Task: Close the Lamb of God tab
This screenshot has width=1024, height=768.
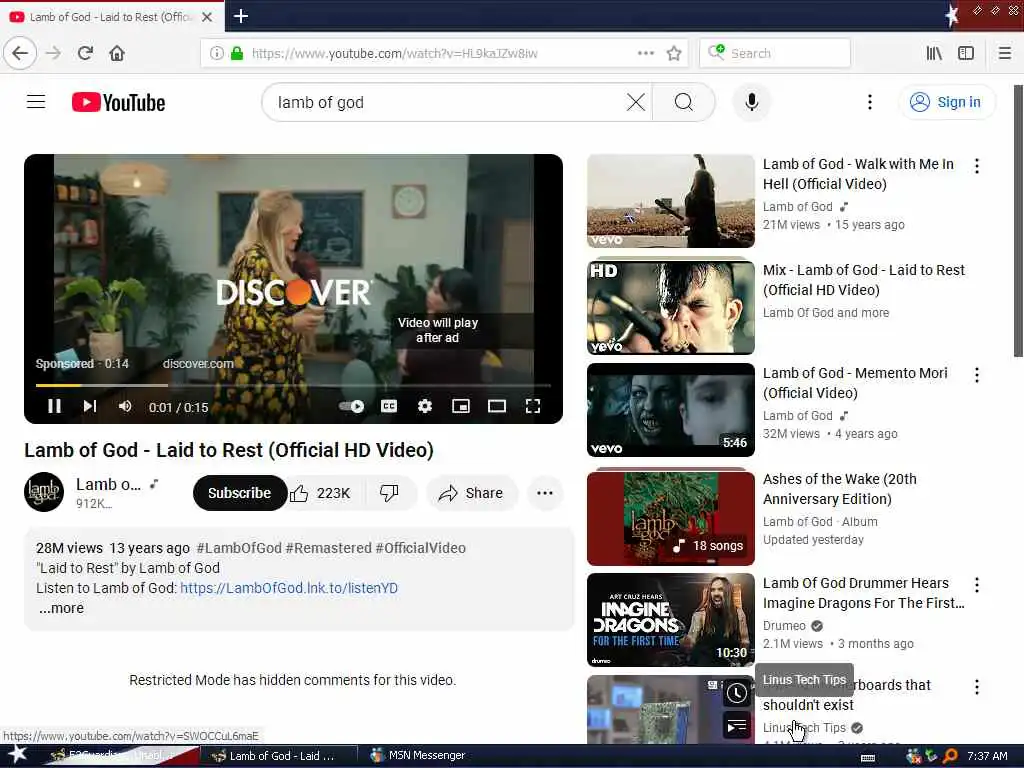Action: pos(207,17)
